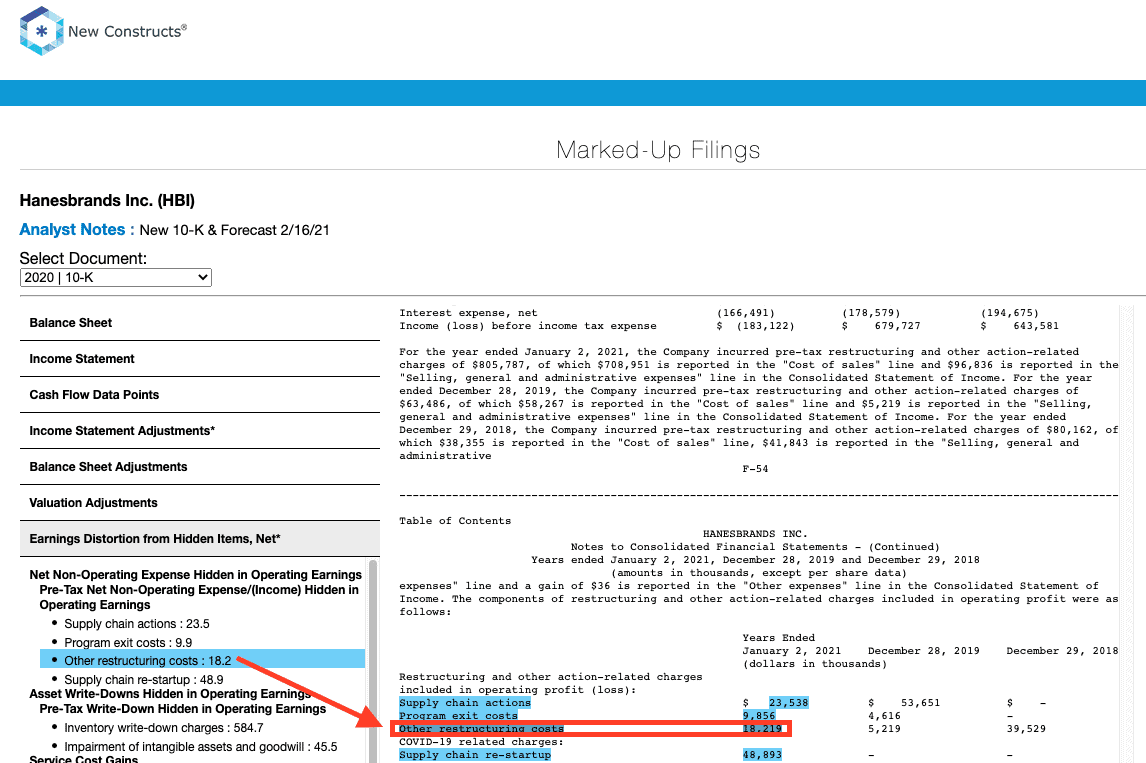The width and height of the screenshot is (1146, 763).
Task: Click the Interest expense, net row label
Action: point(468,313)
